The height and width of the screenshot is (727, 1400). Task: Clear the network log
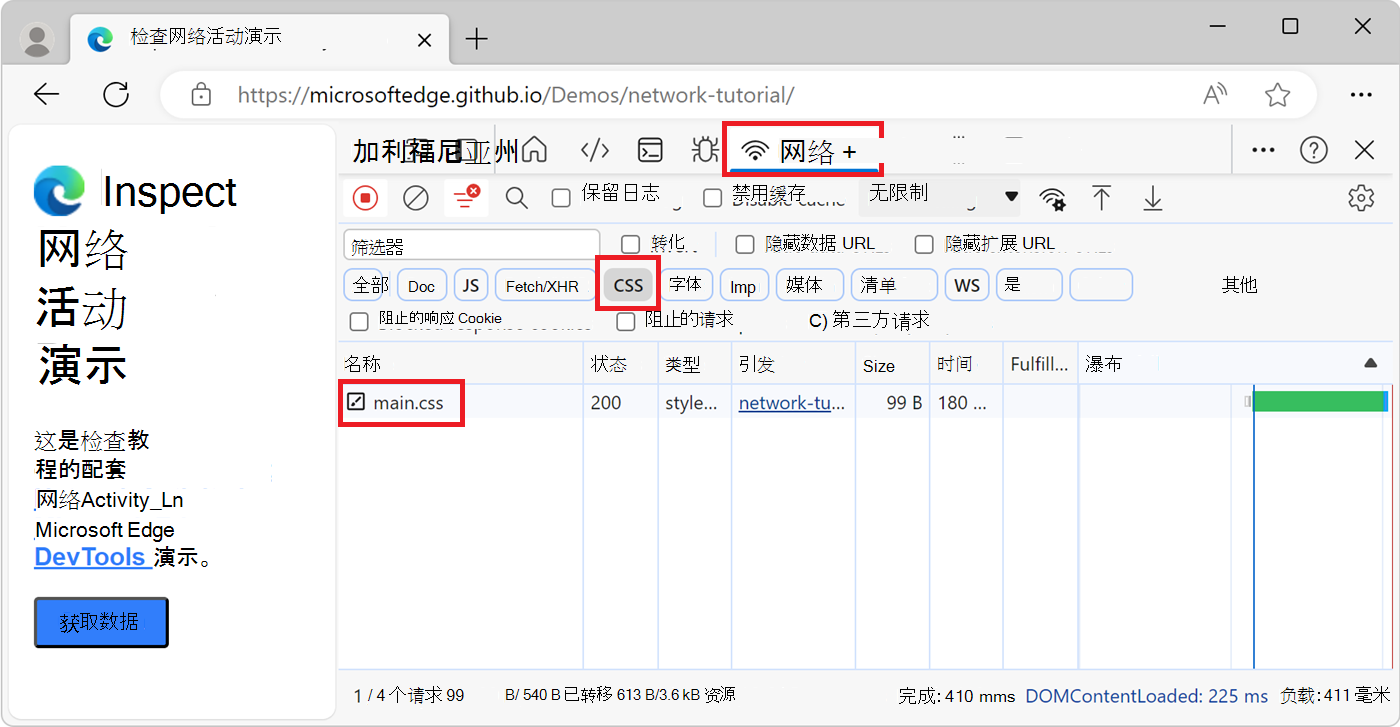point(416,198)
